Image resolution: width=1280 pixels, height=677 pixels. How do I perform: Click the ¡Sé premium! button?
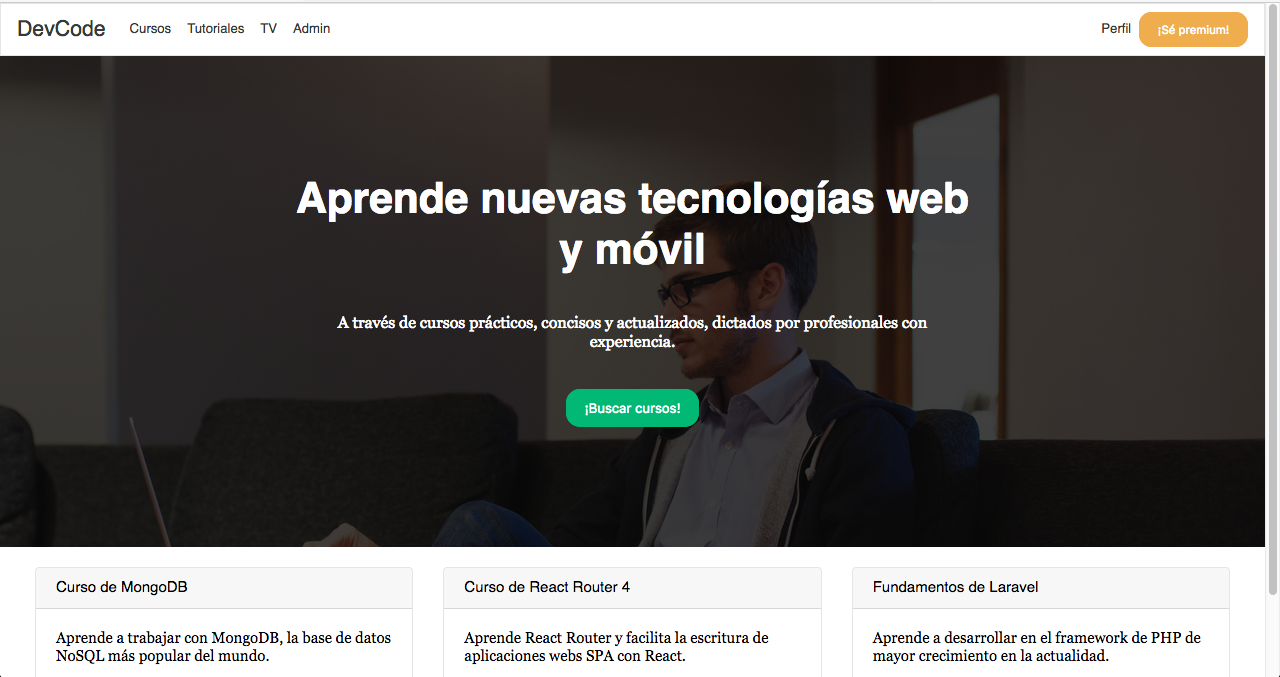click(x=1193, y=29)
